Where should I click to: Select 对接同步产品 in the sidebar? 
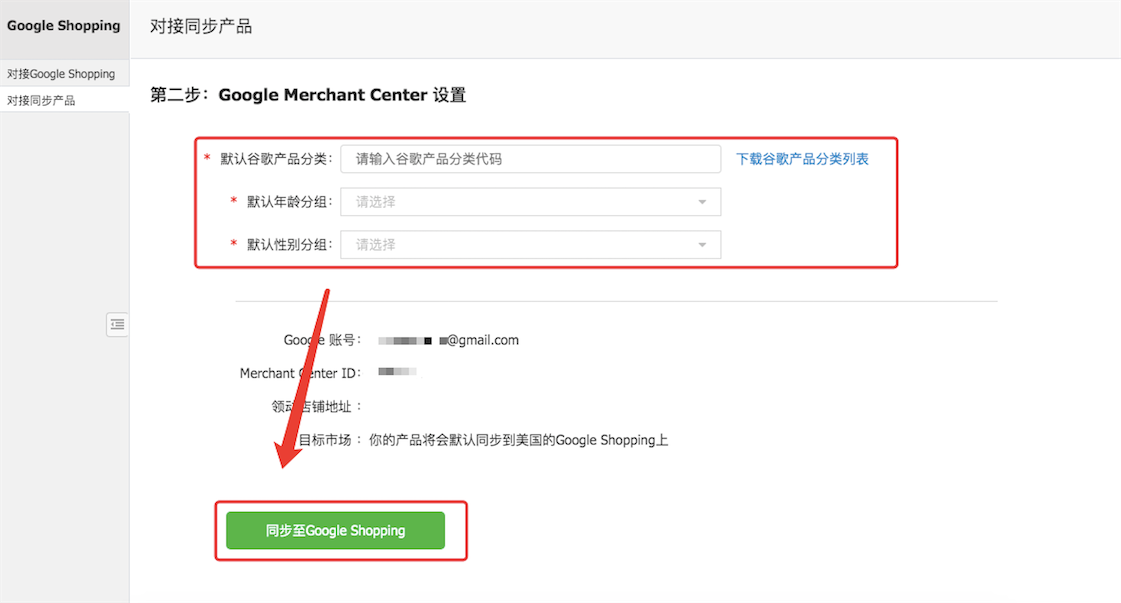point(41,100)
